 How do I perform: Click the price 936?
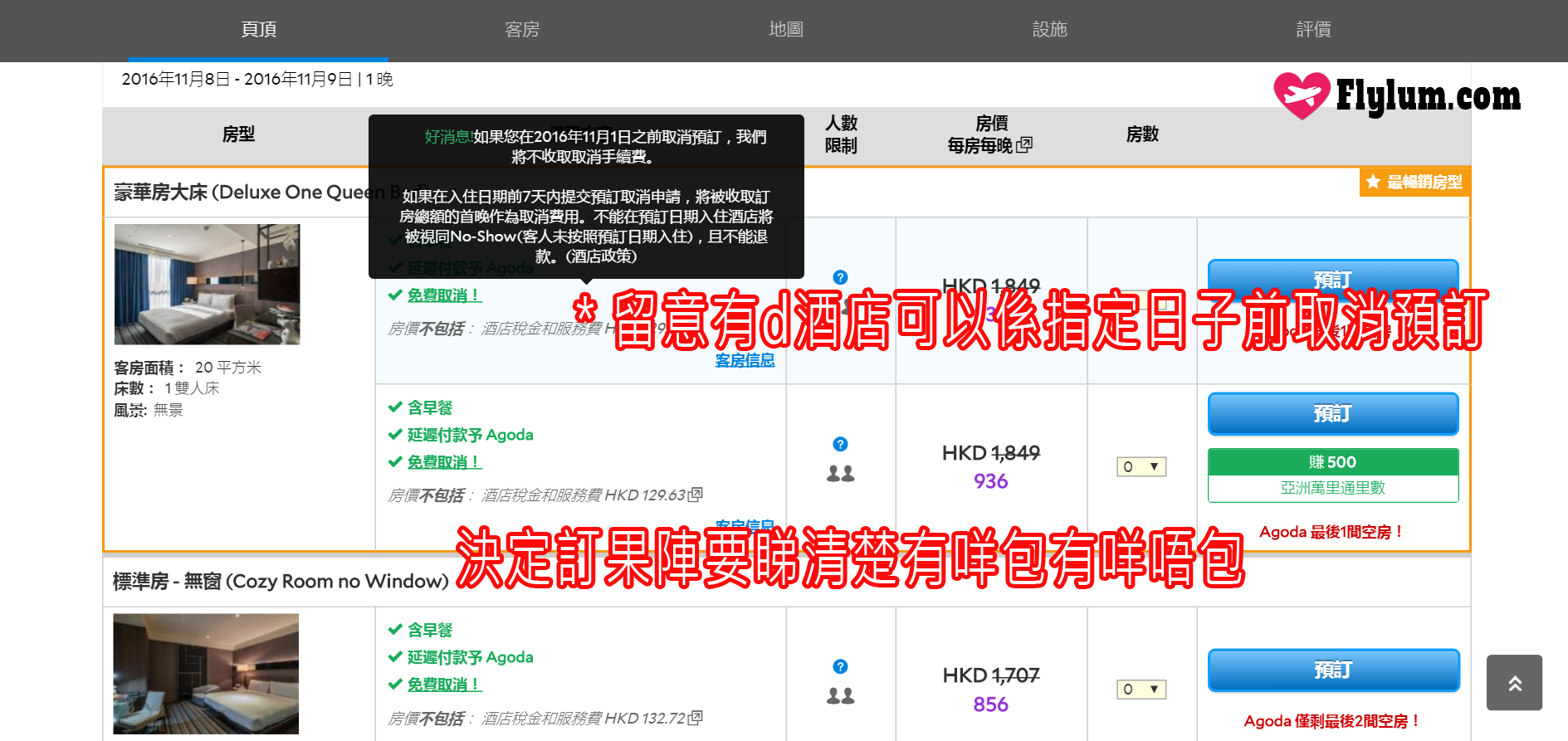pos(990,481)
